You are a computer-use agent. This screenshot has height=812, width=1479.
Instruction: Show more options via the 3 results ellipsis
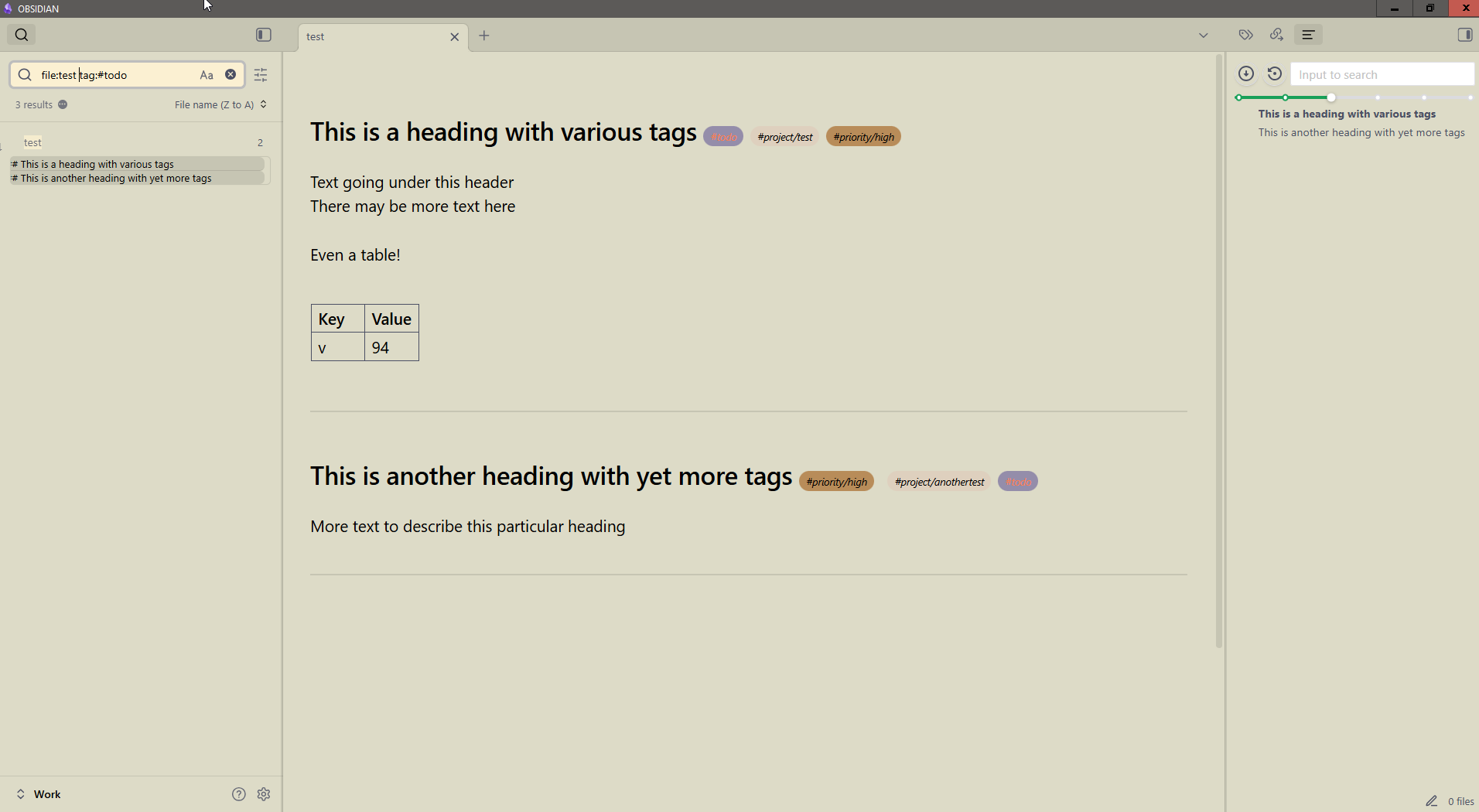pyautogui.click(x=63, y=104)
